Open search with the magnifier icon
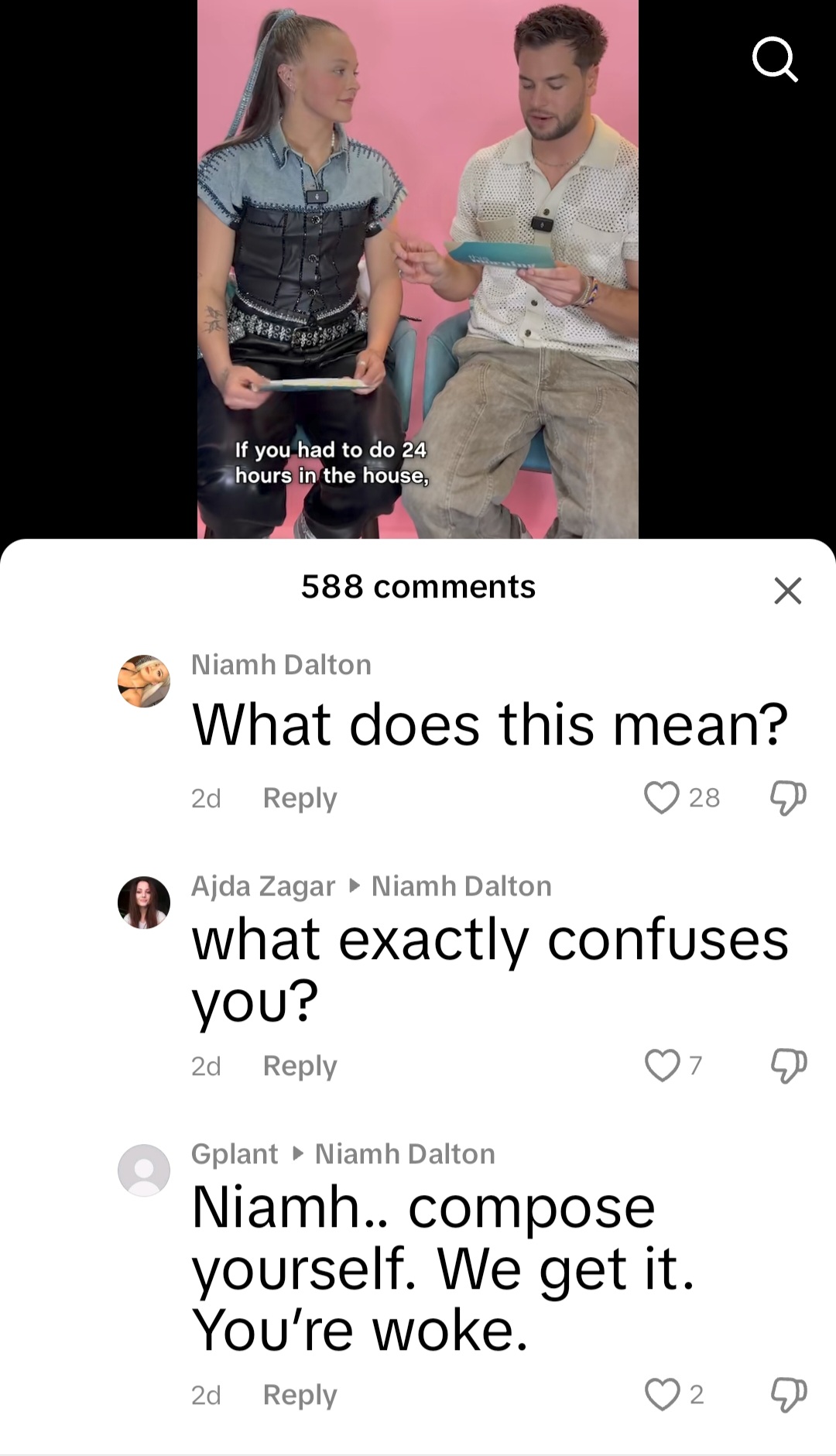Screen dimensions: 836x1456 coord(775,60)
